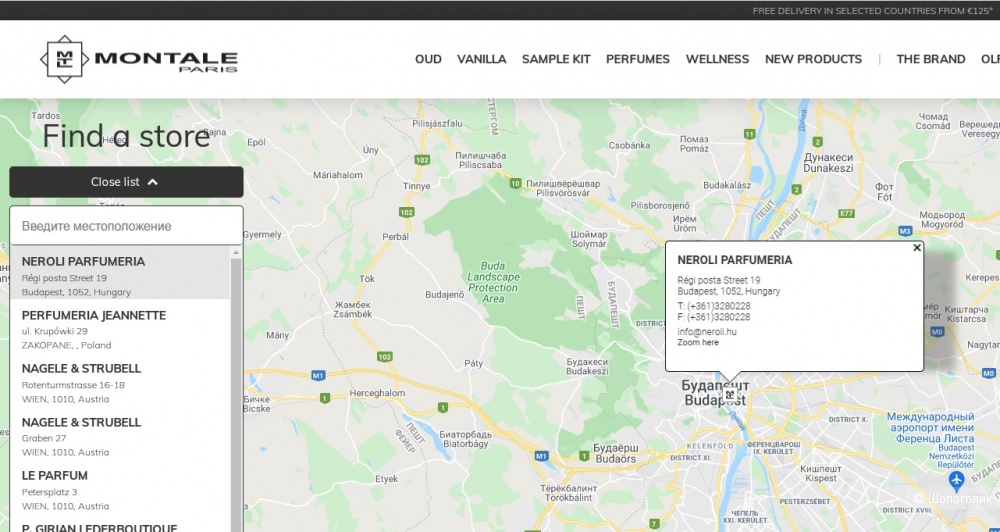Click the road 10 shield near Pilisvörösvár
The image size is (1000, 532).
tap(515, 184)
